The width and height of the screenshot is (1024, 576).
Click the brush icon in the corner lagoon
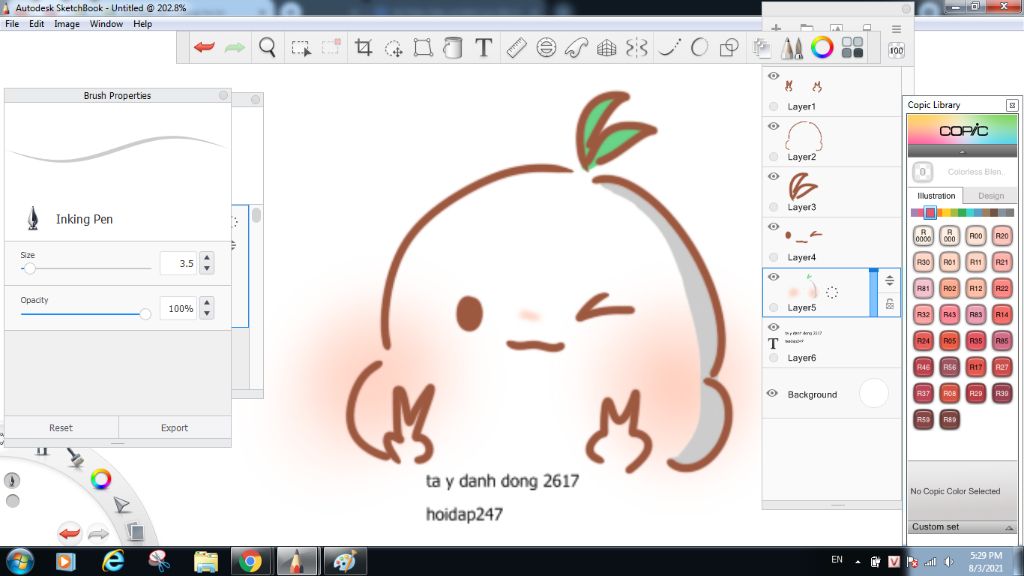(x=75, y=456)
